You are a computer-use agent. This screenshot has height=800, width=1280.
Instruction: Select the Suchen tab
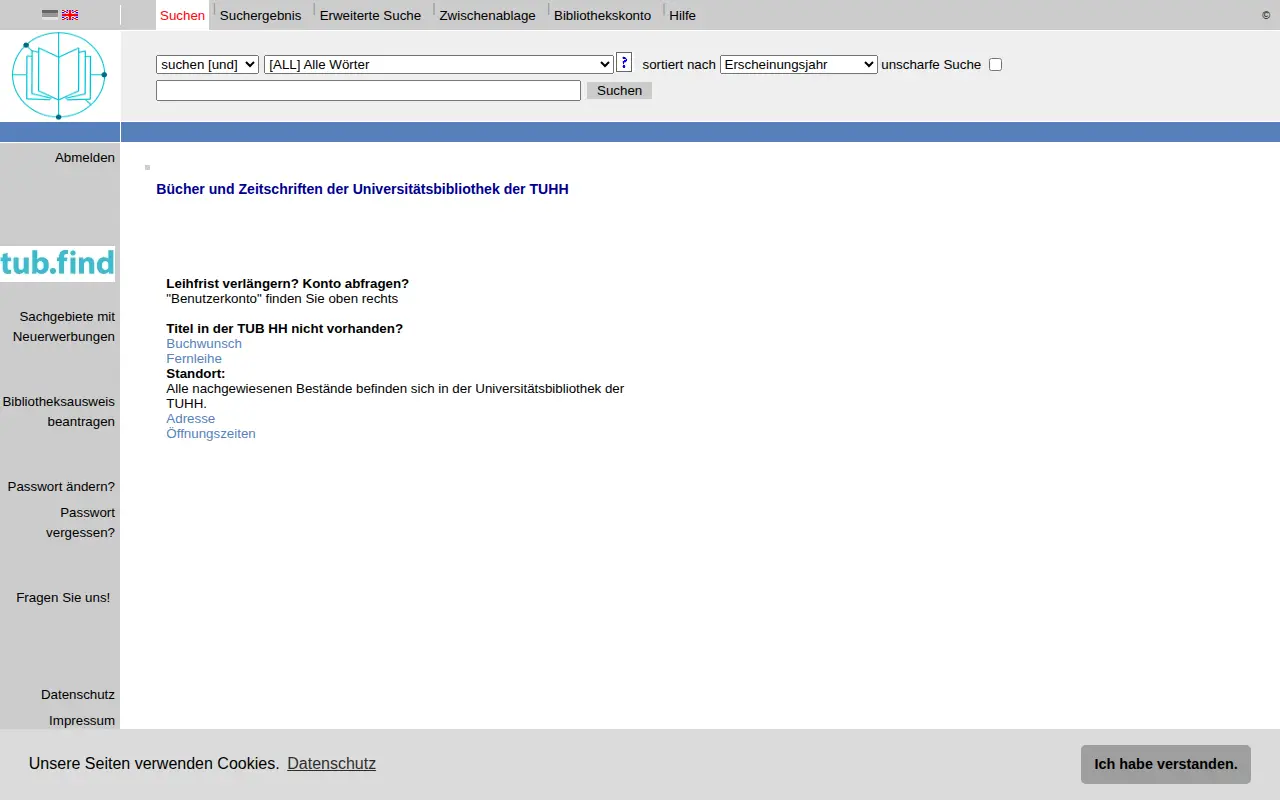click(x=182, y=15)
